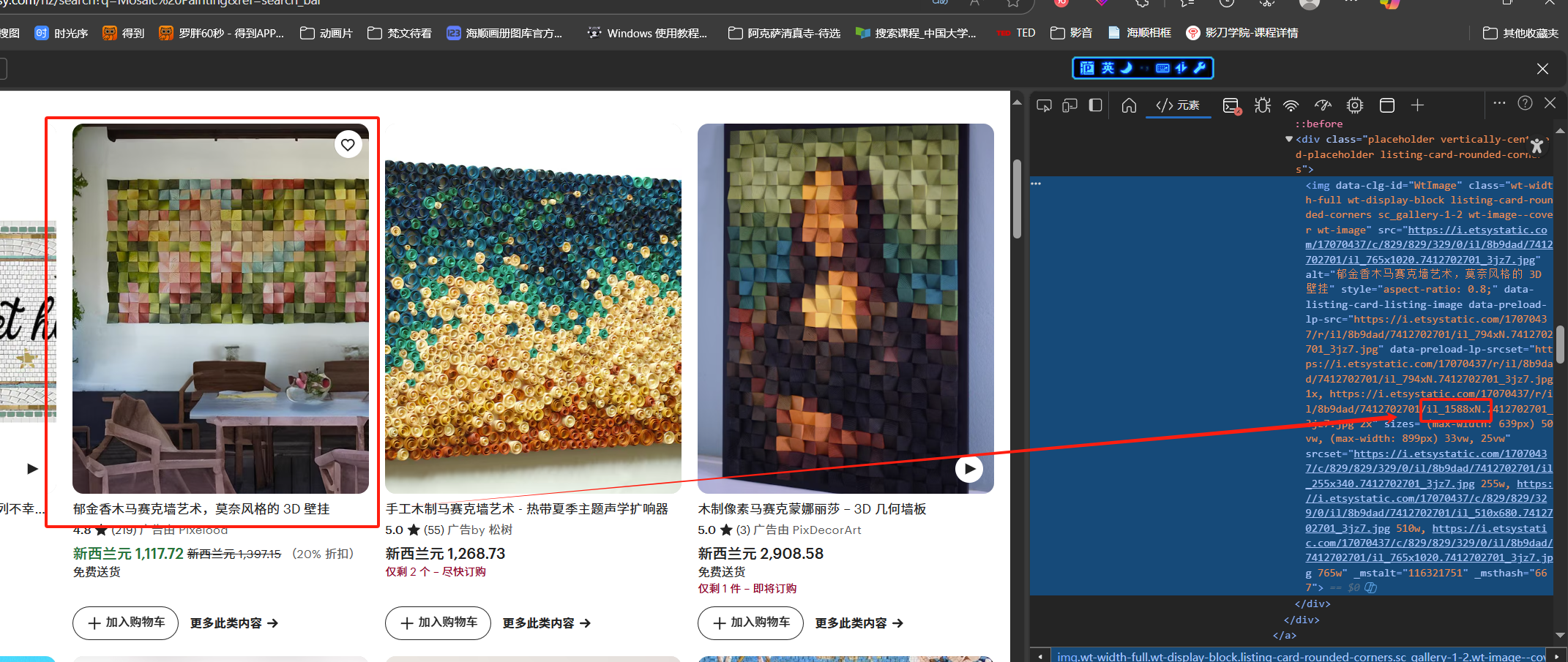
Task: Expand the 阿克萨清真寺-待选 bookmarks folder
Action: pos(784,33)
